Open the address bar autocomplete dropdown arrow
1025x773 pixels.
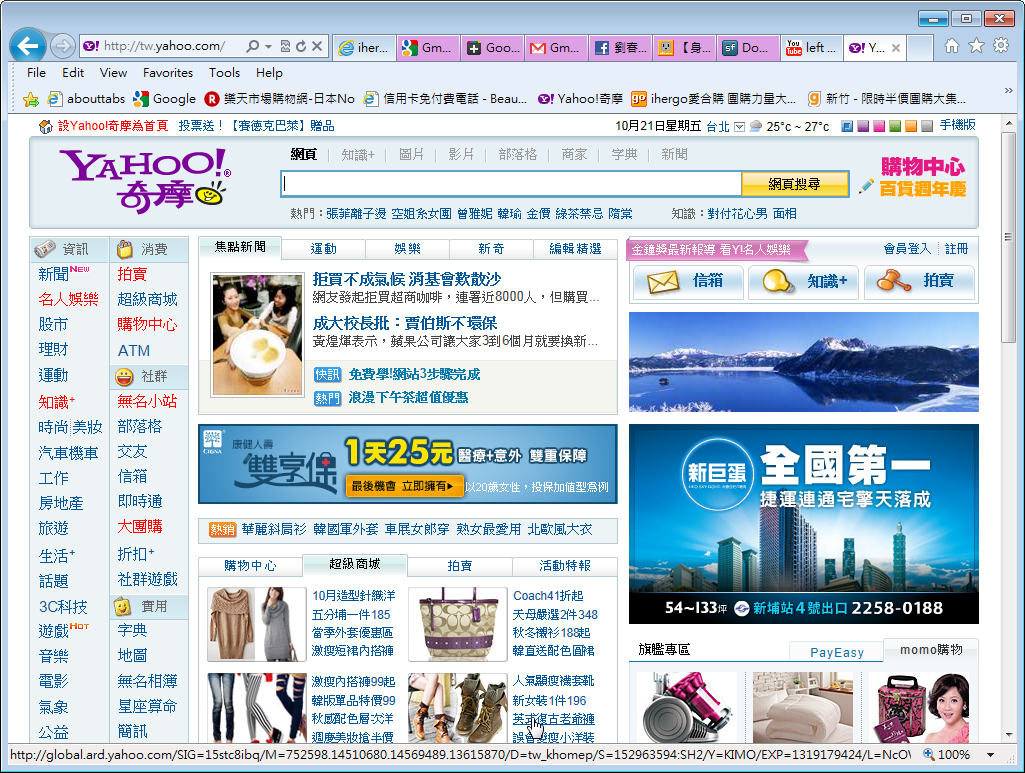pos(268,46)
